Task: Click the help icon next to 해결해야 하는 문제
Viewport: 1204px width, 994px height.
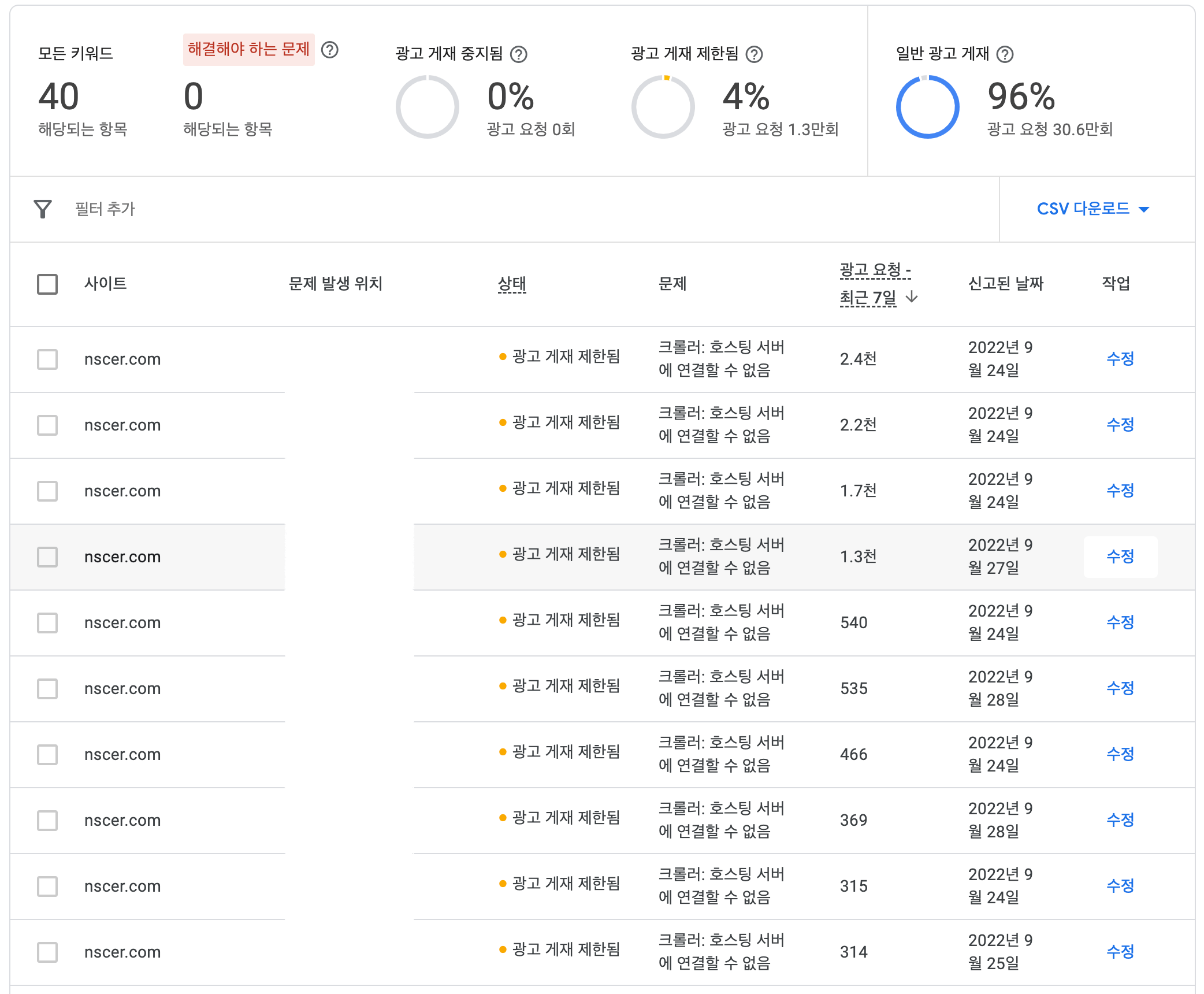Action: pos(330,50)
